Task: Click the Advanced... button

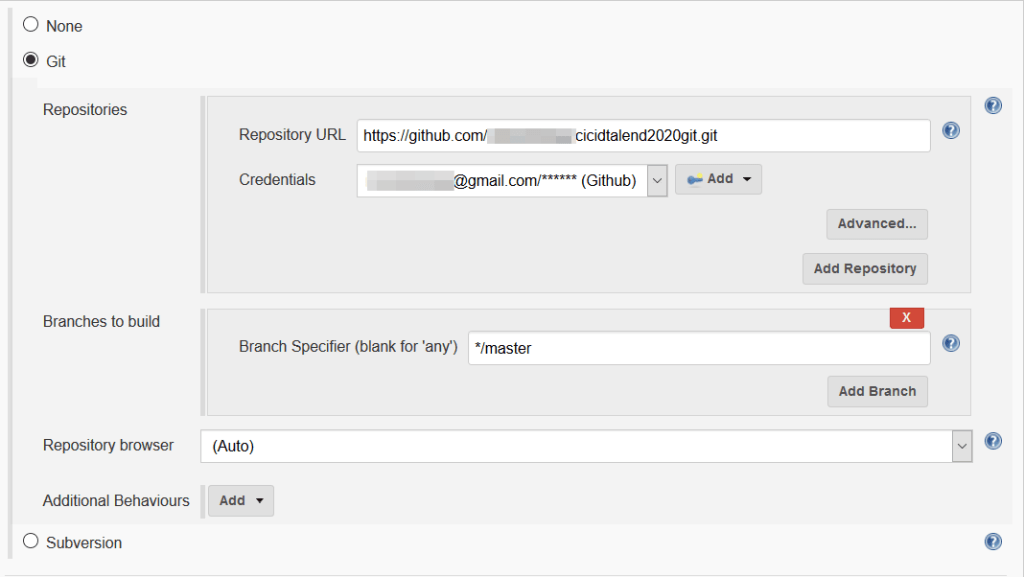Action: pyautogui.click(x=876, y=224)
